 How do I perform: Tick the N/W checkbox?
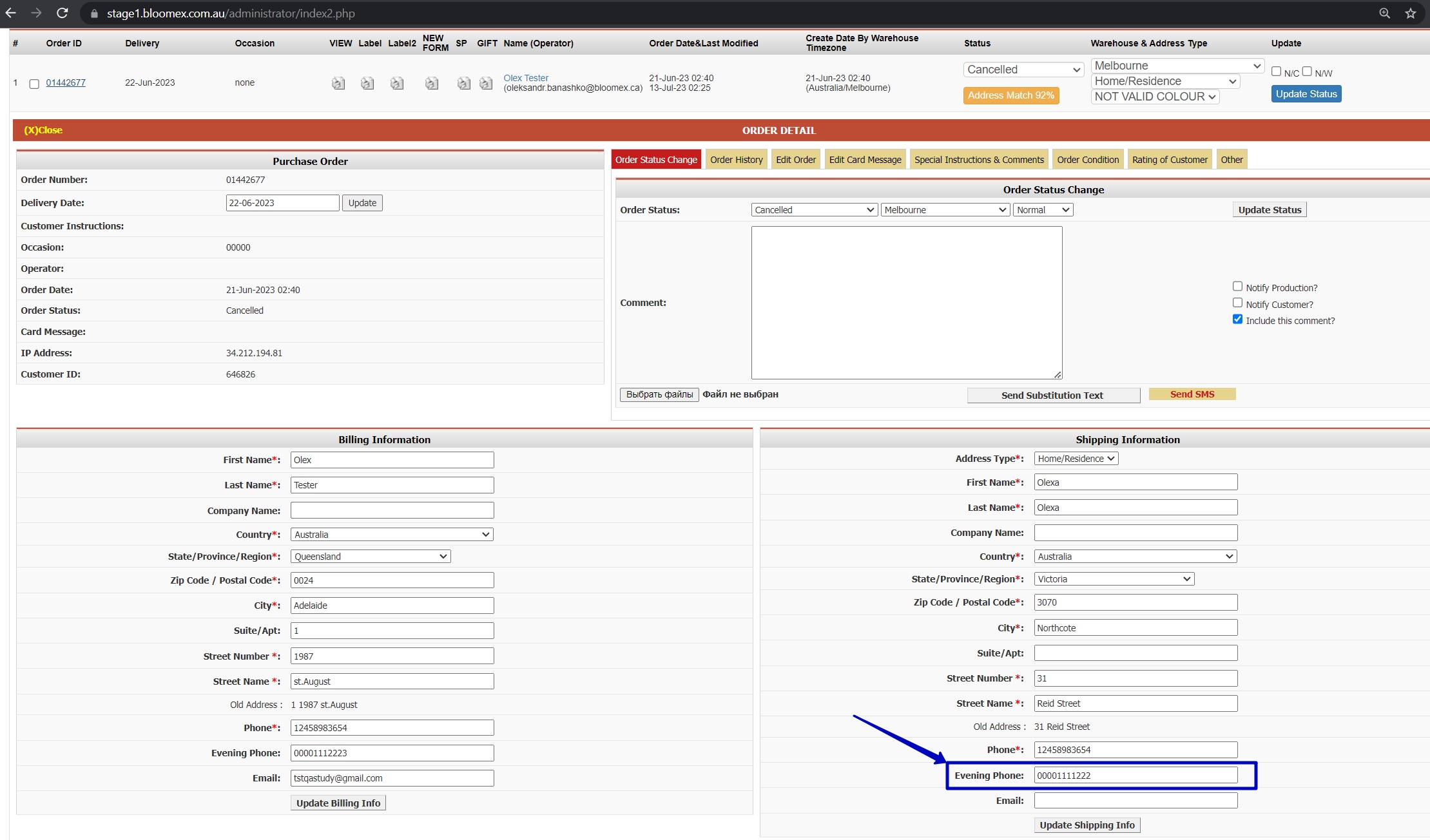coord(1307,72)
